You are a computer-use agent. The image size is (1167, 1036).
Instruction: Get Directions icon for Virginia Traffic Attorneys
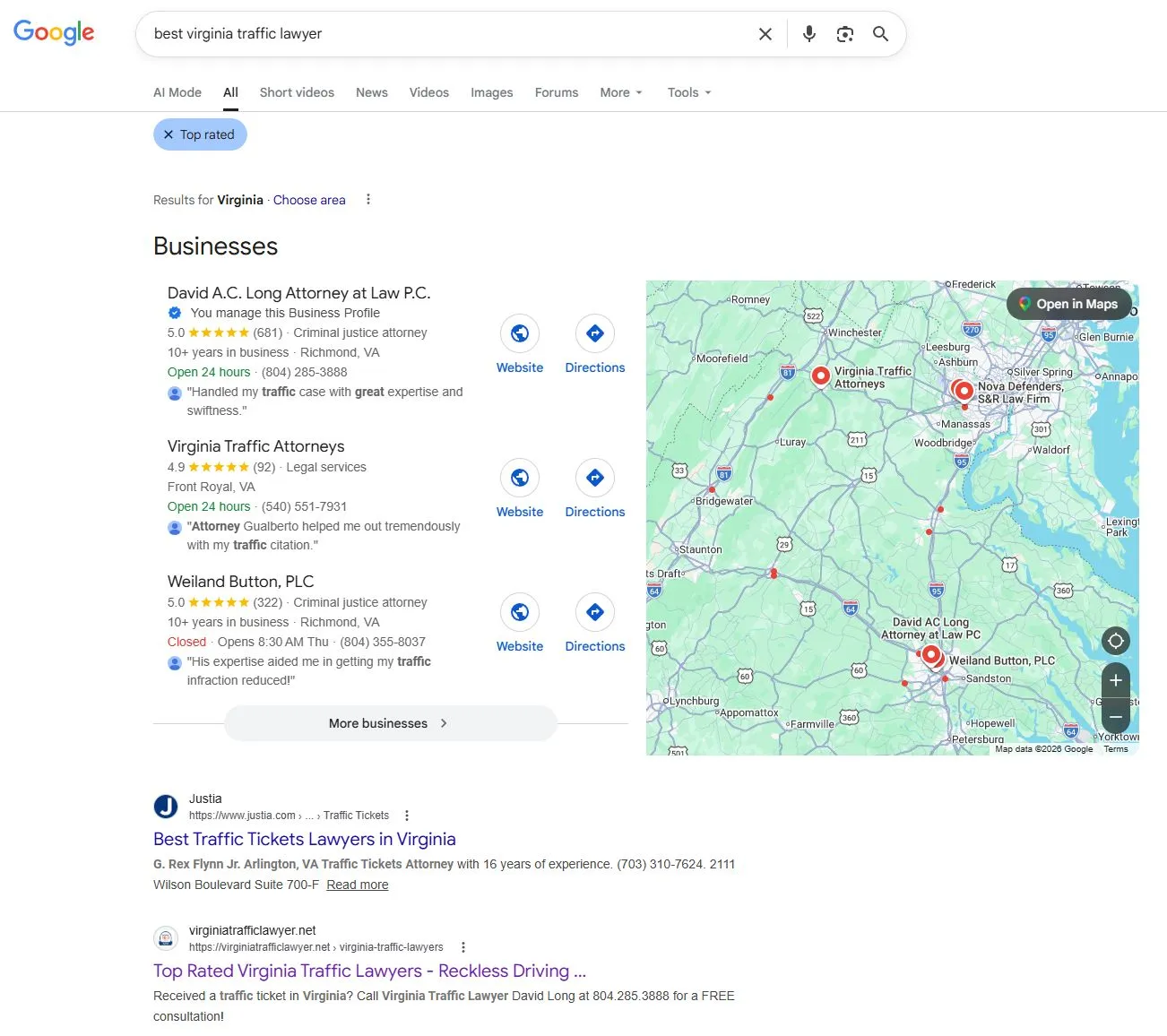(x=595, y=478)
